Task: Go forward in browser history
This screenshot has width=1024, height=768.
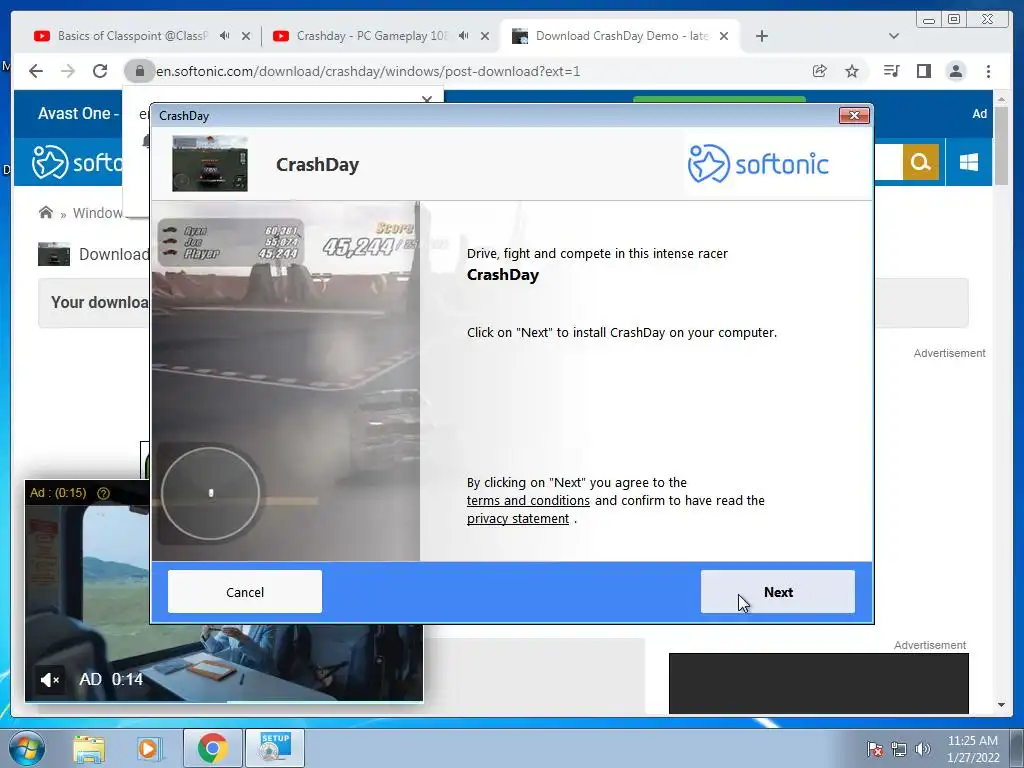Action: [68, 71]
